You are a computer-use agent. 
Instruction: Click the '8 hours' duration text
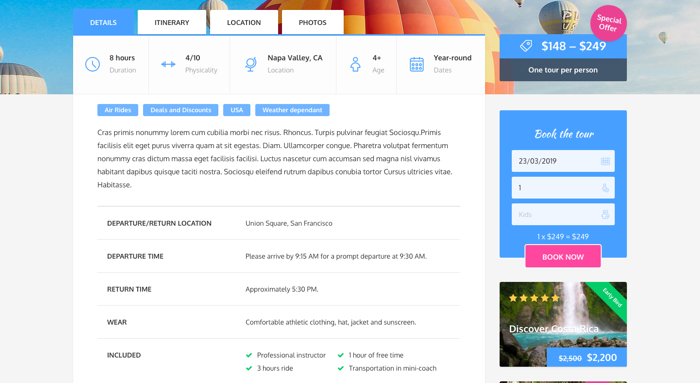coord(122,58)
